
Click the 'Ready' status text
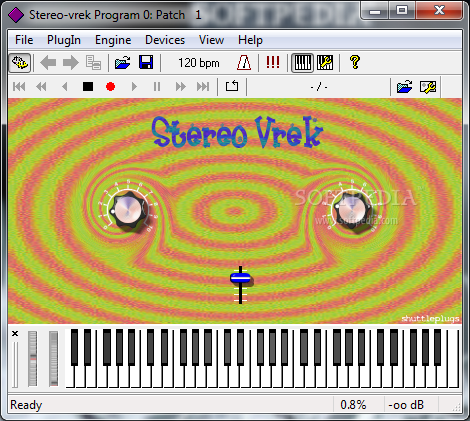tap(26, 405)
